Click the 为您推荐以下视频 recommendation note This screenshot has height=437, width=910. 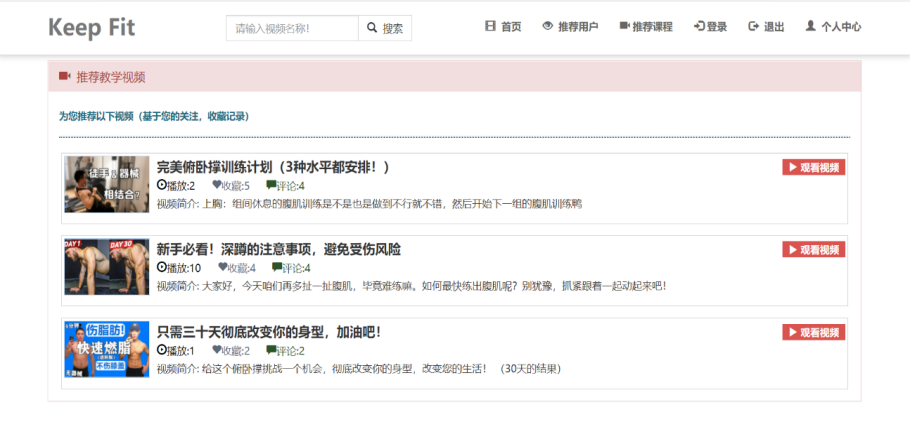154,117
